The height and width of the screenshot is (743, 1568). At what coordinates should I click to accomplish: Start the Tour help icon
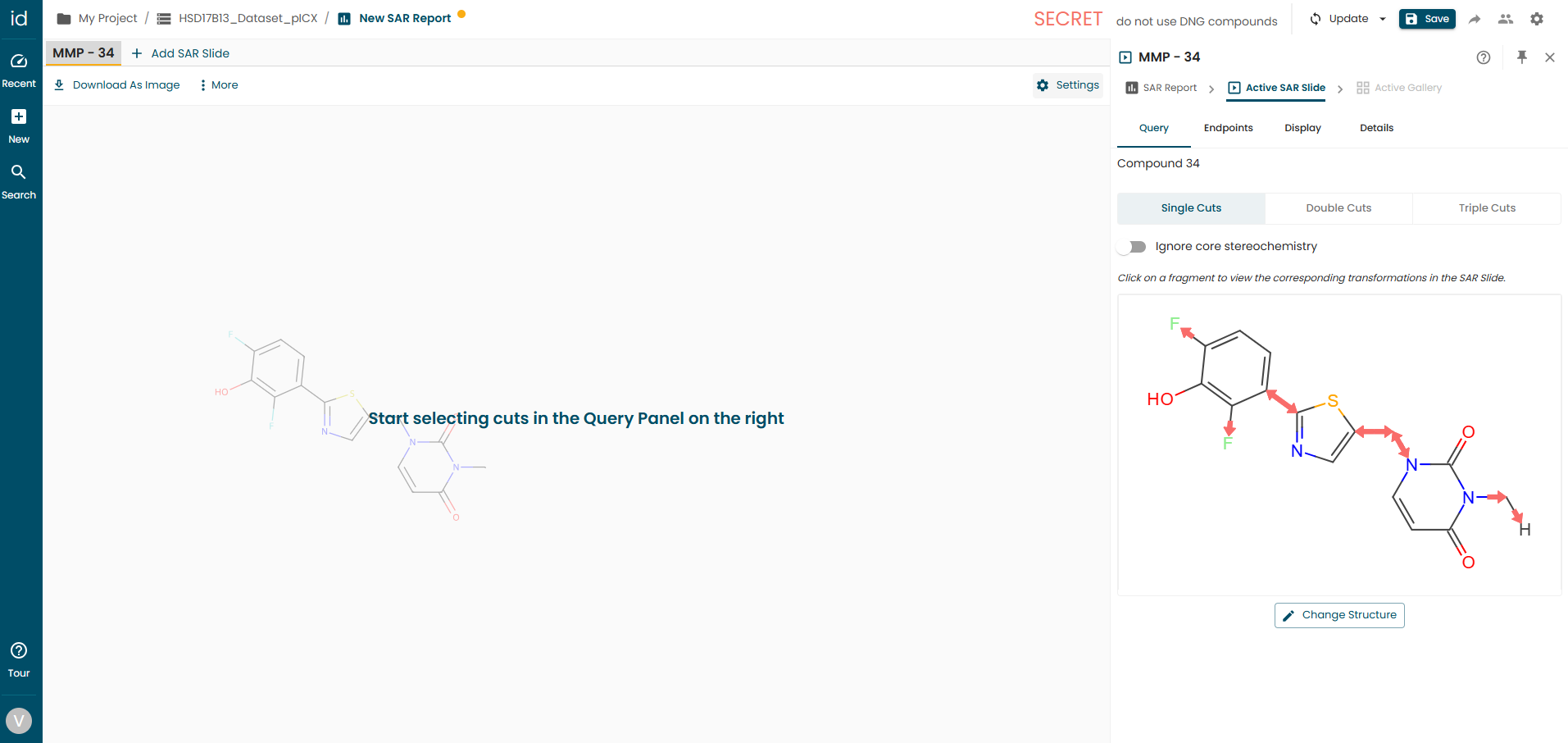(19, 650)
